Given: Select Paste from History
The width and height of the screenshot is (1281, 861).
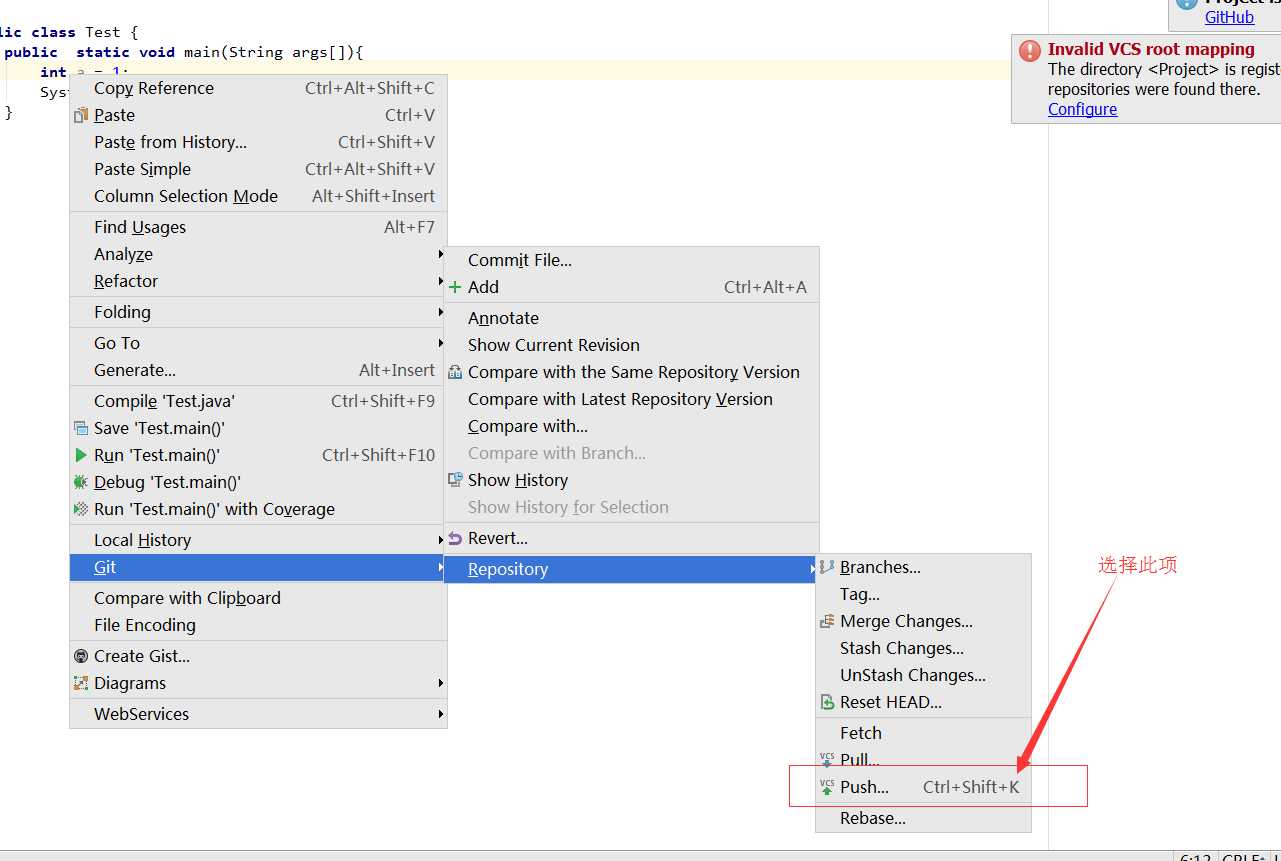Looking at the screenshot, I should [x=258, y=142].
